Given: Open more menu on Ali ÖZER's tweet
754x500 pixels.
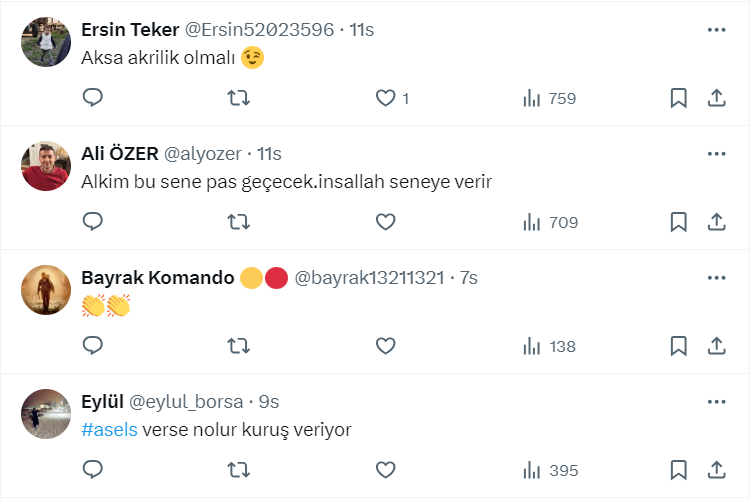Looking at the screenshot, I should 716,154.
